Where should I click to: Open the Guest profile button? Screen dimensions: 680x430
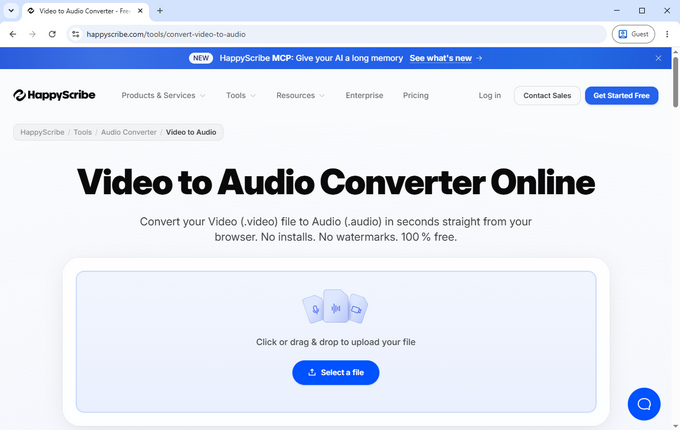pyautogui.click(x=633, y=34)
